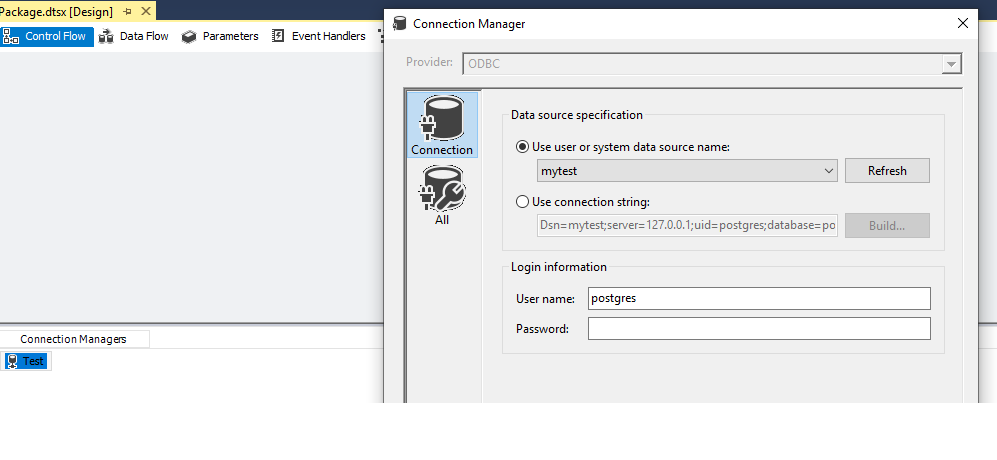Click the Refresh button
The width and height of the screenshot is (997, 460).
(887, 171)
